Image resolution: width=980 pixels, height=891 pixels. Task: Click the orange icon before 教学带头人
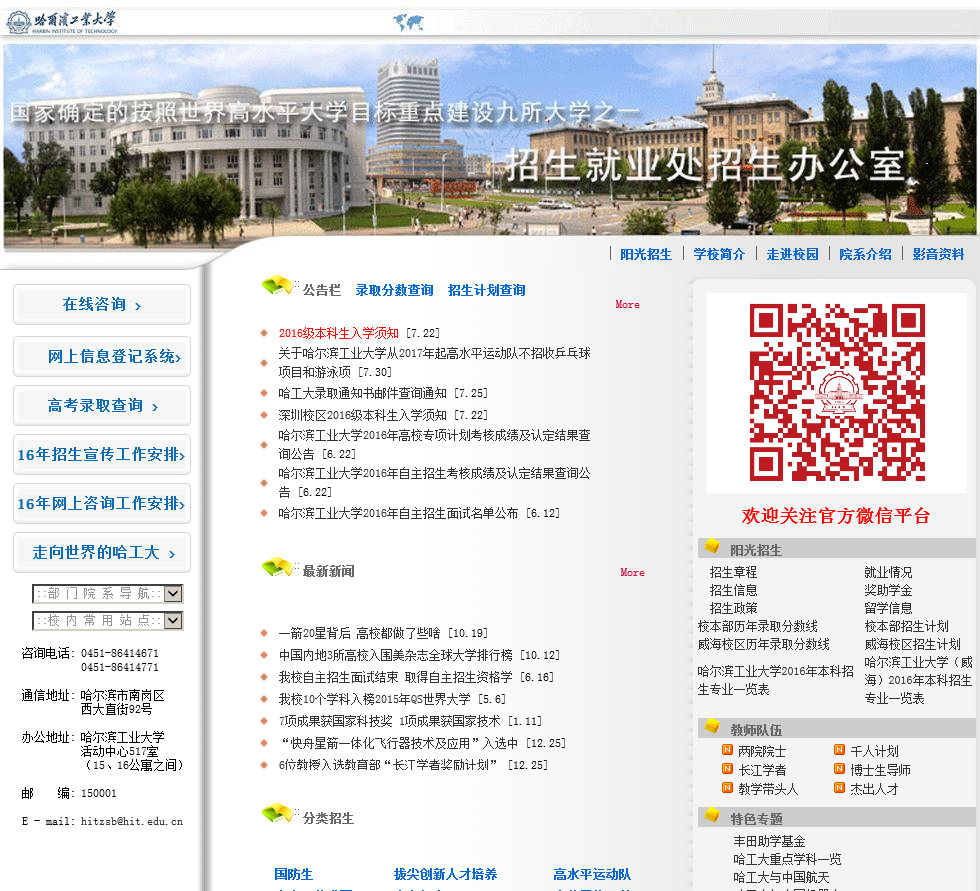(727, 788)
